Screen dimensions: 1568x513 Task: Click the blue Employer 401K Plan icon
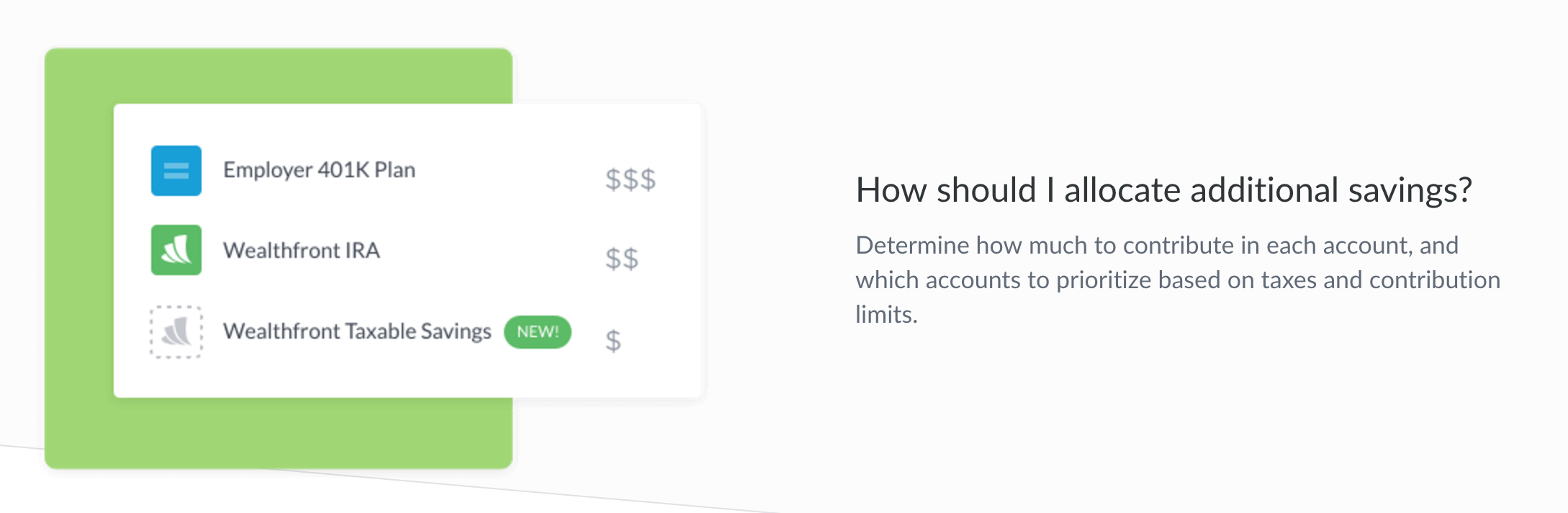[x=176, y=171]
